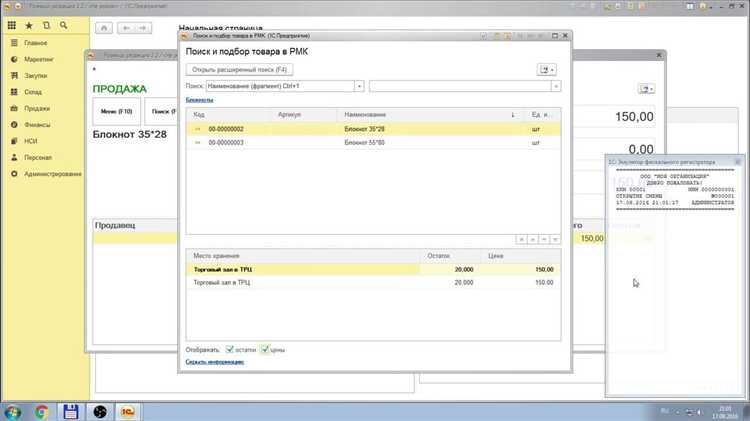750x421 pixels.
Task: Click the Скрыть информацию link
Action: (215, 362)
